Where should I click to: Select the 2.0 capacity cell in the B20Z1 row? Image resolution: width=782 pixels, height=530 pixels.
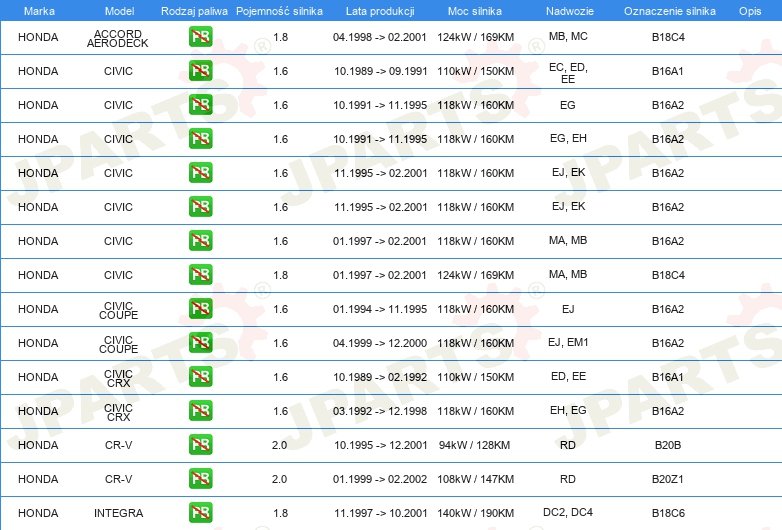tap(279, 479)
